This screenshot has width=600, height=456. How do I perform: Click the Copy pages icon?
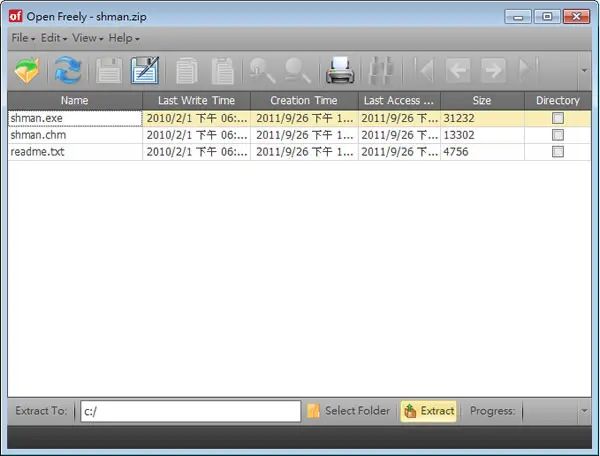tap(187, 70)
